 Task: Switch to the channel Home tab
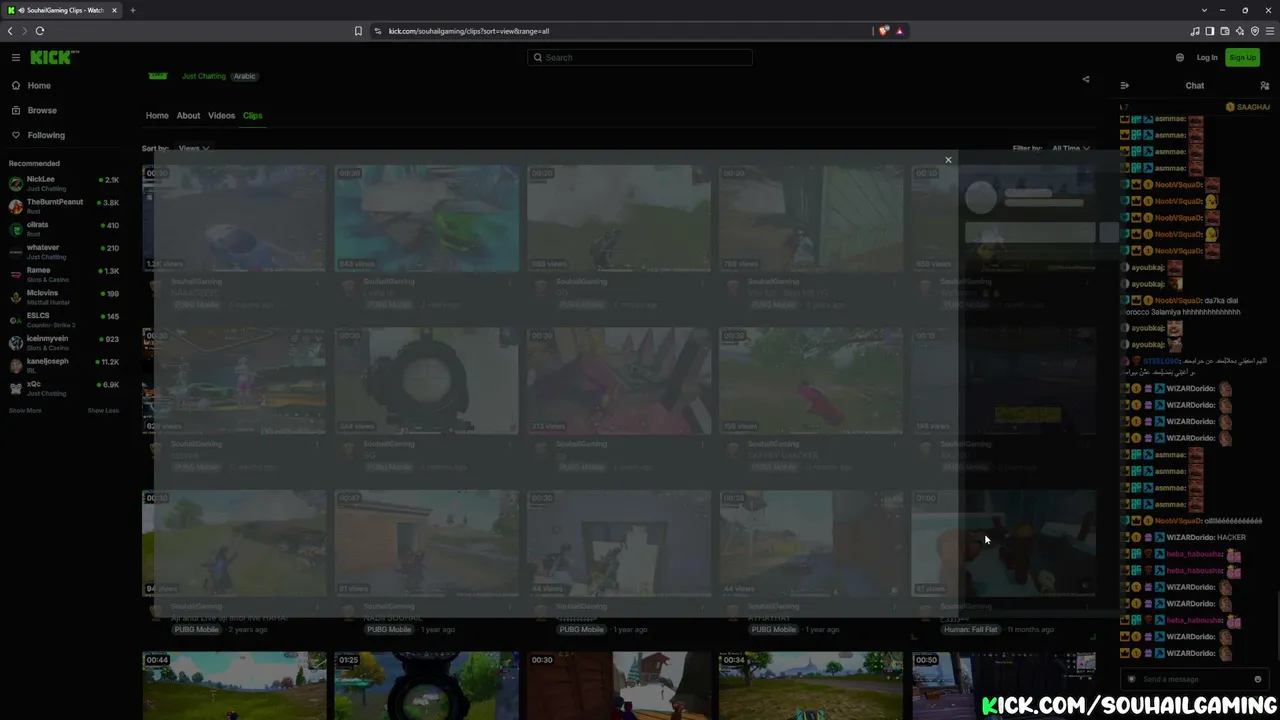pyautogui.click(x=157, y=116)
